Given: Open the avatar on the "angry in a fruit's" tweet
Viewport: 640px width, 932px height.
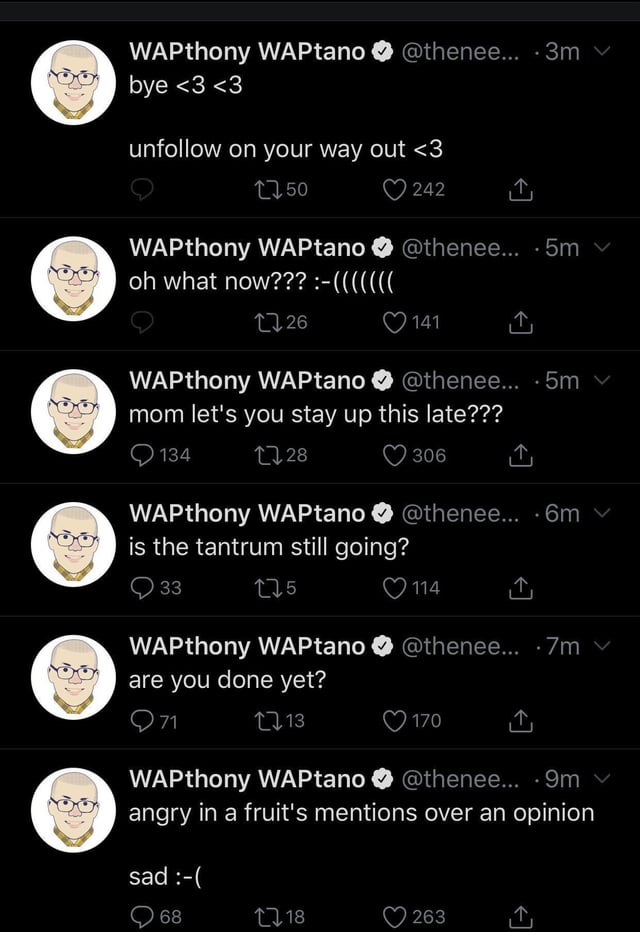Looking at the screenshot, I should 73,810.
